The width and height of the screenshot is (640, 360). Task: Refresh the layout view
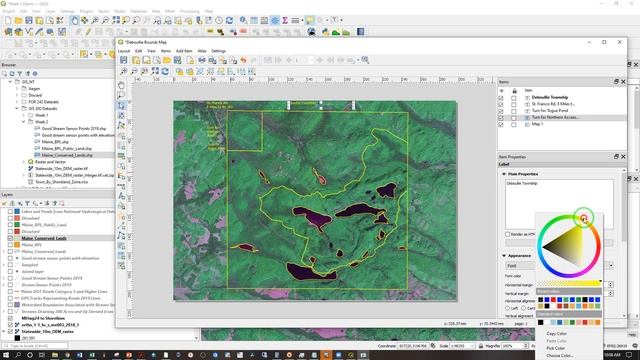click(165, 71)
